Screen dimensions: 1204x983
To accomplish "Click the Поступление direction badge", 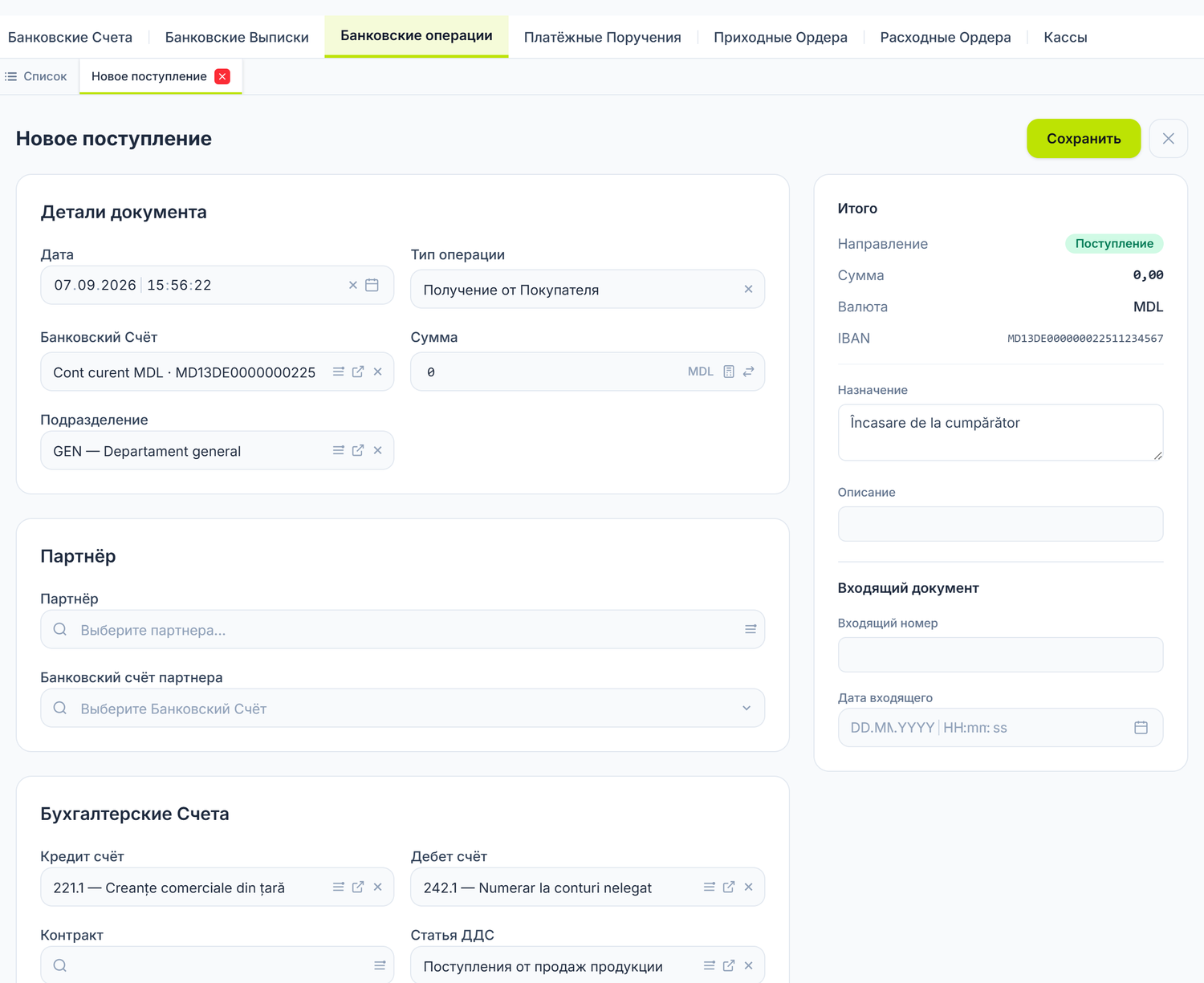I will [x=1114, y=243].
